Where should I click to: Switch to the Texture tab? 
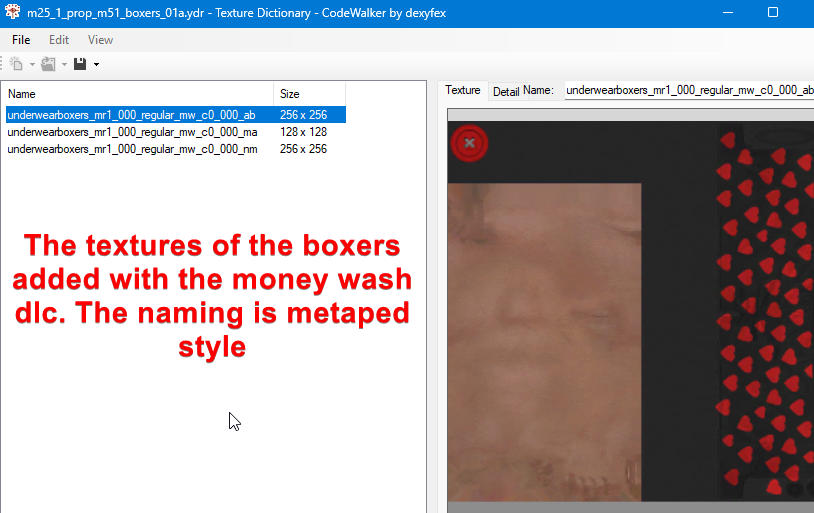pos(463,90)
